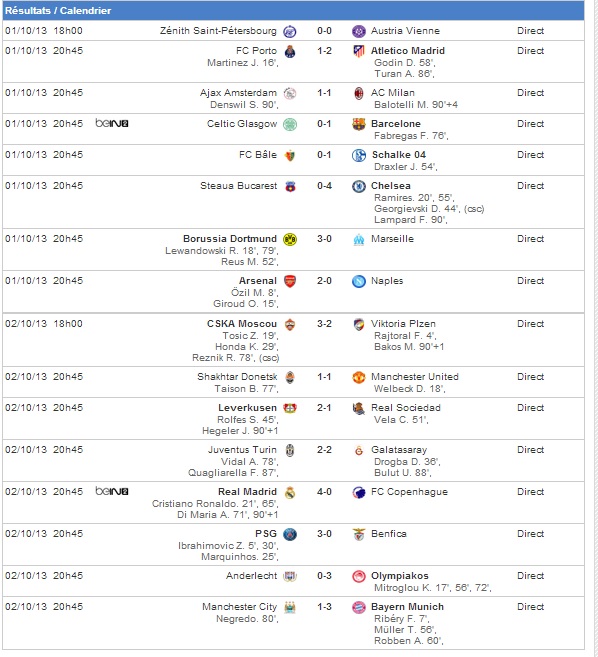Click the Borussia Dortmund yellow crest
The height and width of the screenshot is (657, 598).
[x=290, y=239]
